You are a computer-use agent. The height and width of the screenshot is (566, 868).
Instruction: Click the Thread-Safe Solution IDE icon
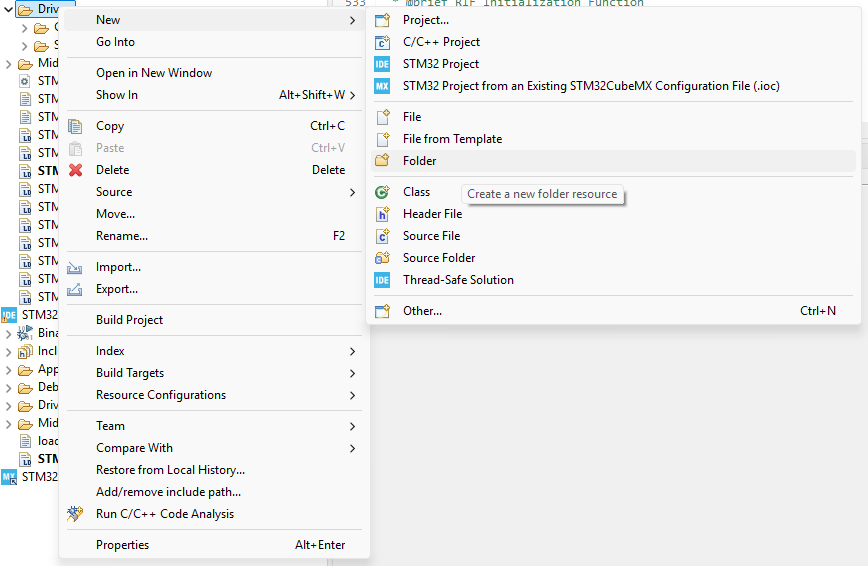click(382, 280)
